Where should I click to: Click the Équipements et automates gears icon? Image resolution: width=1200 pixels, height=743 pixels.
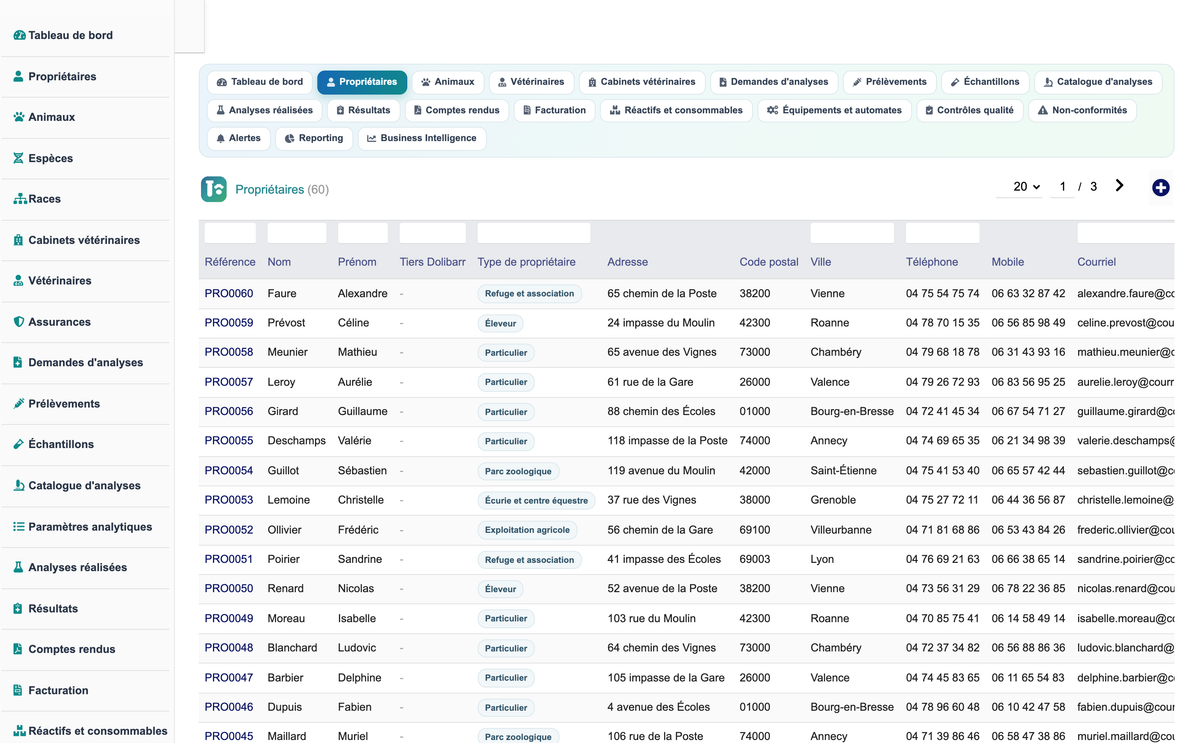click(772, 111)
